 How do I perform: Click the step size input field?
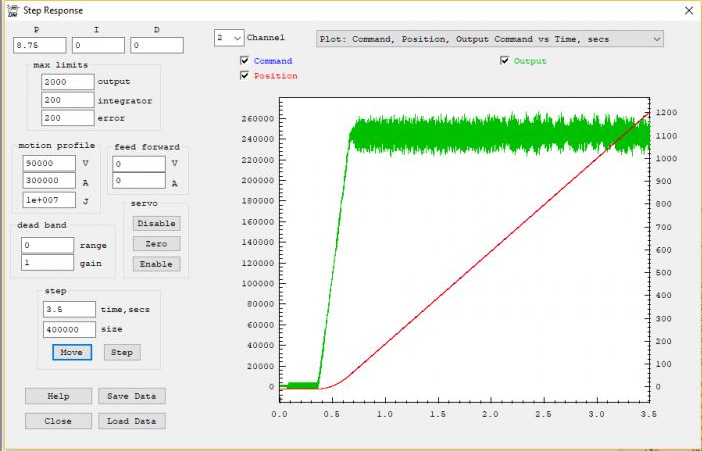(x=69, y=329)
